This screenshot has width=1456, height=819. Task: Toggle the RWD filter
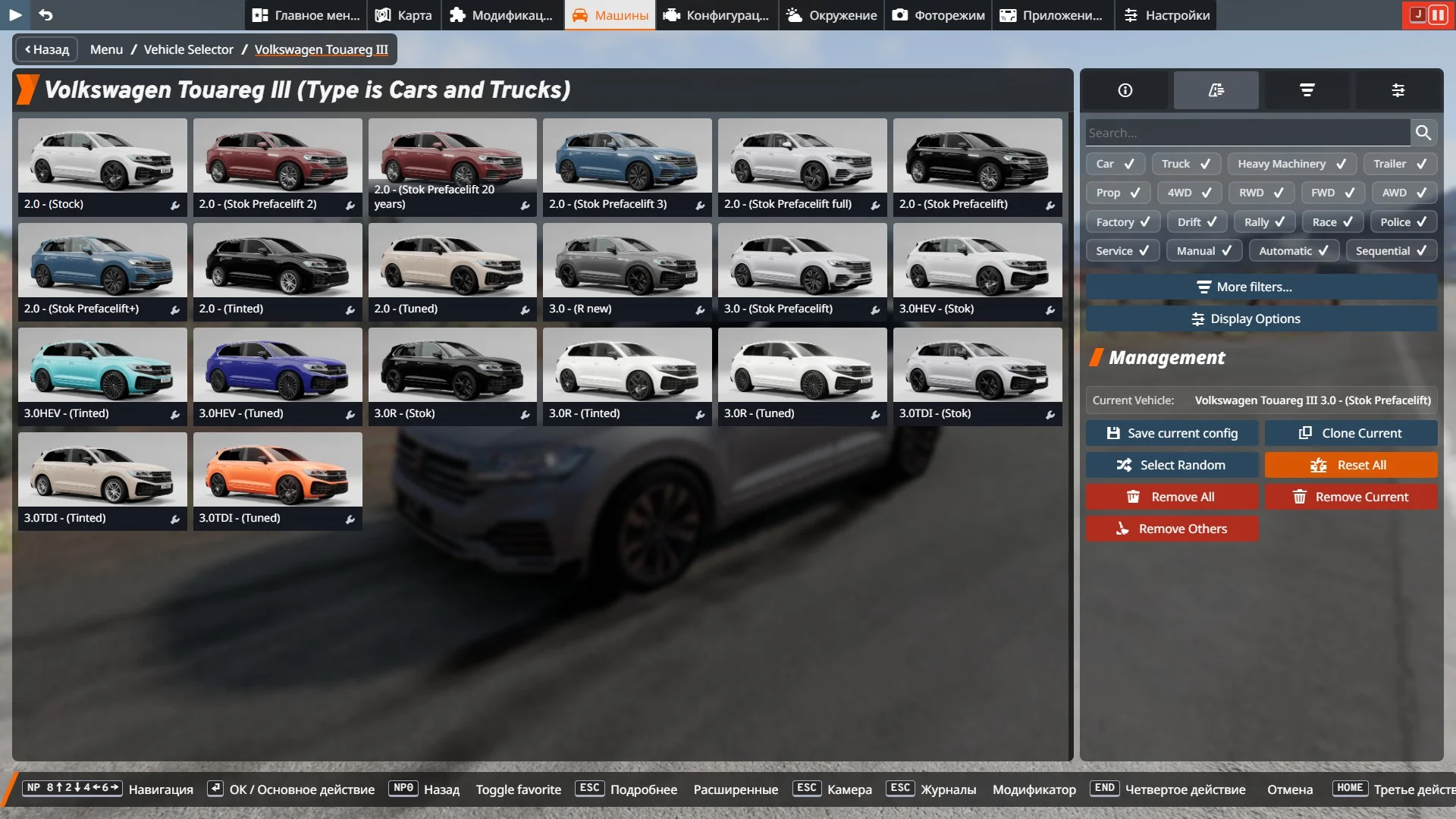click(x=1262, y=193)
